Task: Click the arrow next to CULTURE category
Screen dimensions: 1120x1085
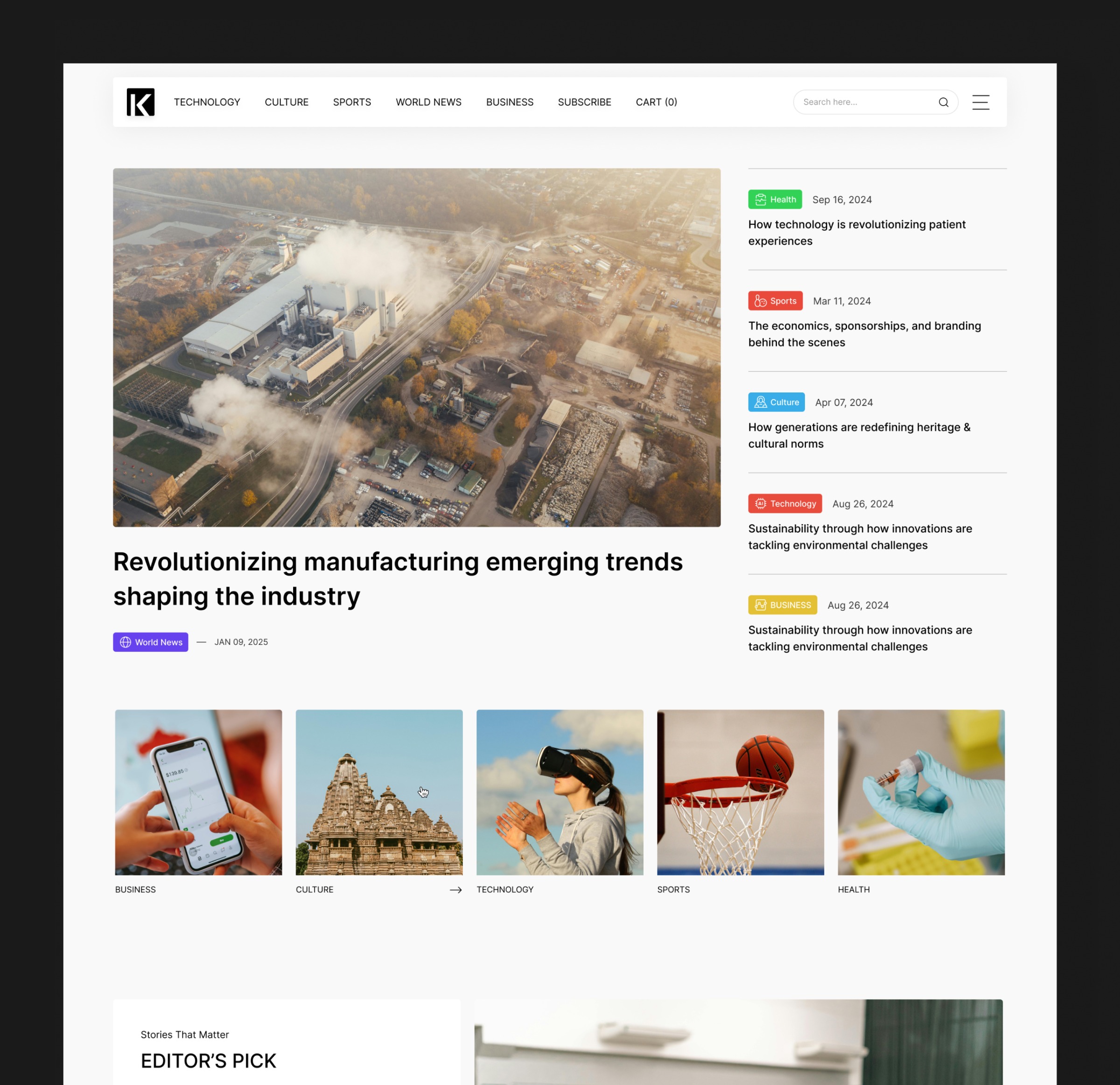Action: [455, 889]
